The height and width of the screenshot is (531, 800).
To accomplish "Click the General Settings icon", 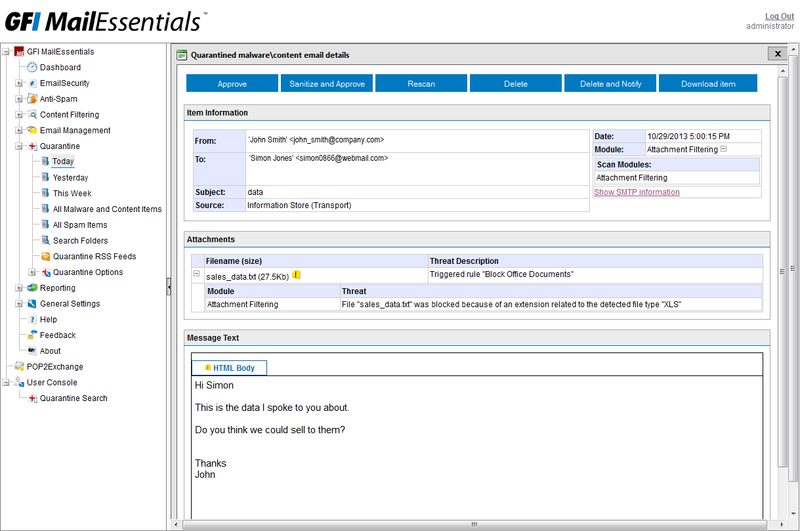I will [32, 304].
